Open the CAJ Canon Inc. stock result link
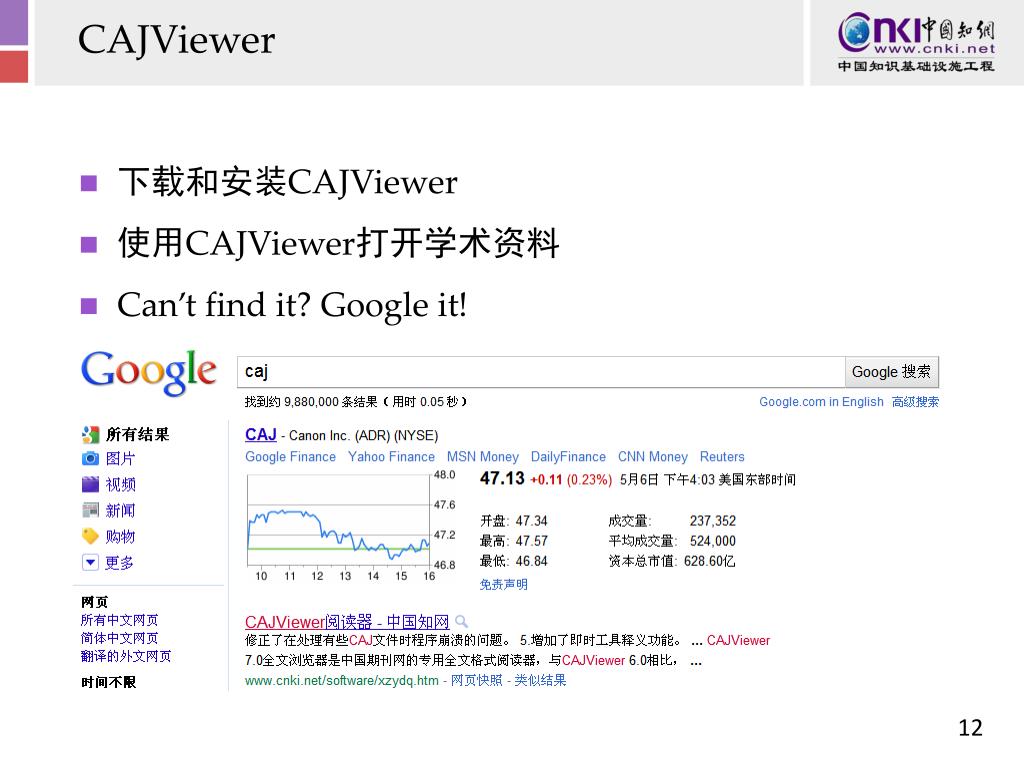This screenshot has height=768, width=1024. (x=261, y=435)
